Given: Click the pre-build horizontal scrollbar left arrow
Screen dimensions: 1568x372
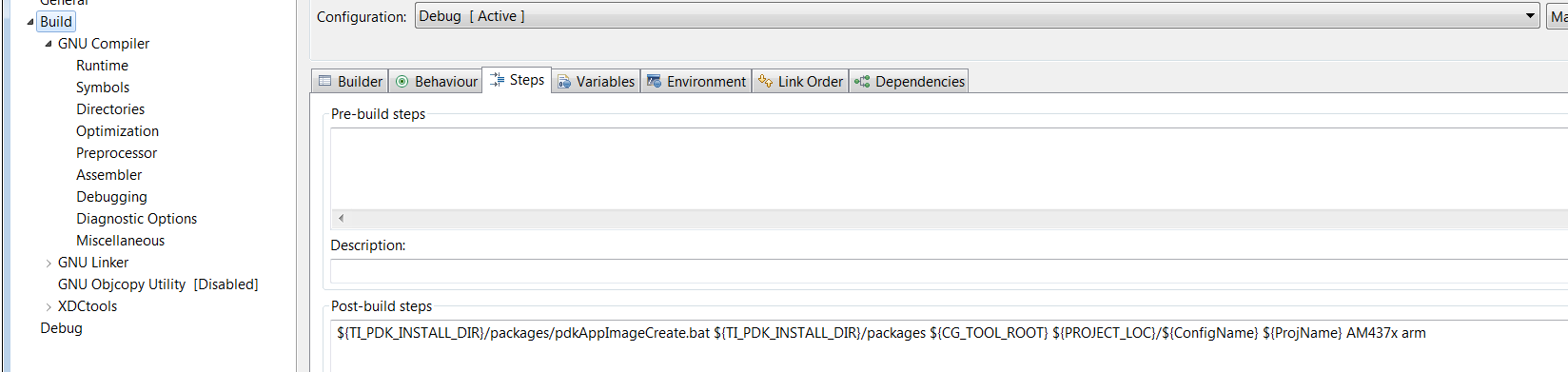Looking at the screenshot, I should (x=341, y=219).
